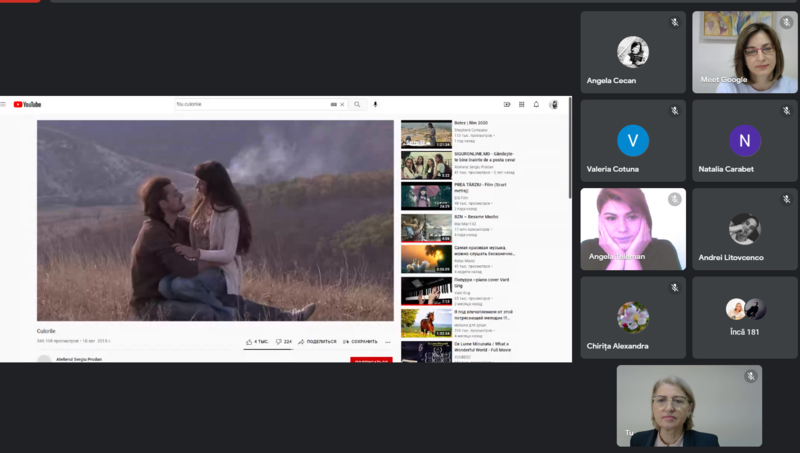This screenshot has width=800, height=453.
Task: Open the YouTube apps grid
Action: coord(521,104)
